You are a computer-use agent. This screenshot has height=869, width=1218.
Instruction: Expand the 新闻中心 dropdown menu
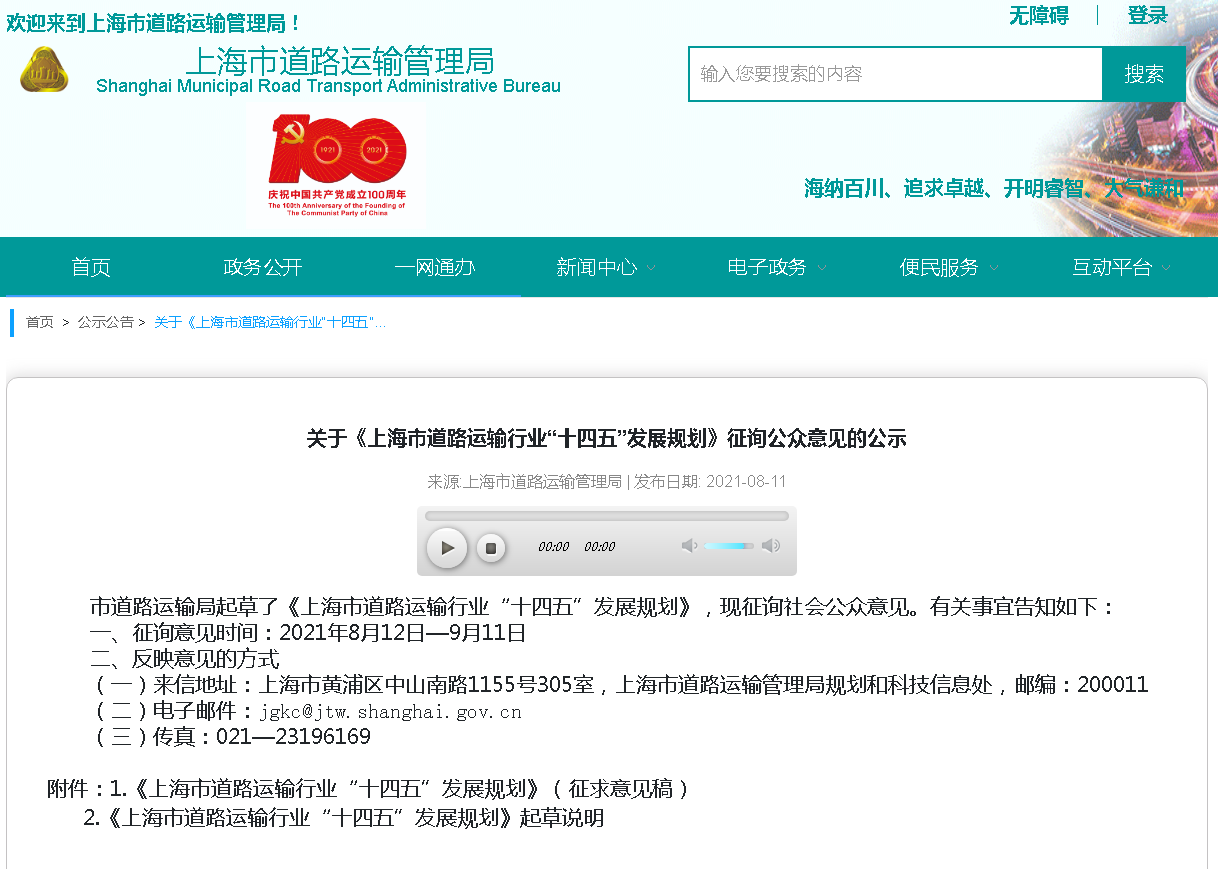pos(606,268)
